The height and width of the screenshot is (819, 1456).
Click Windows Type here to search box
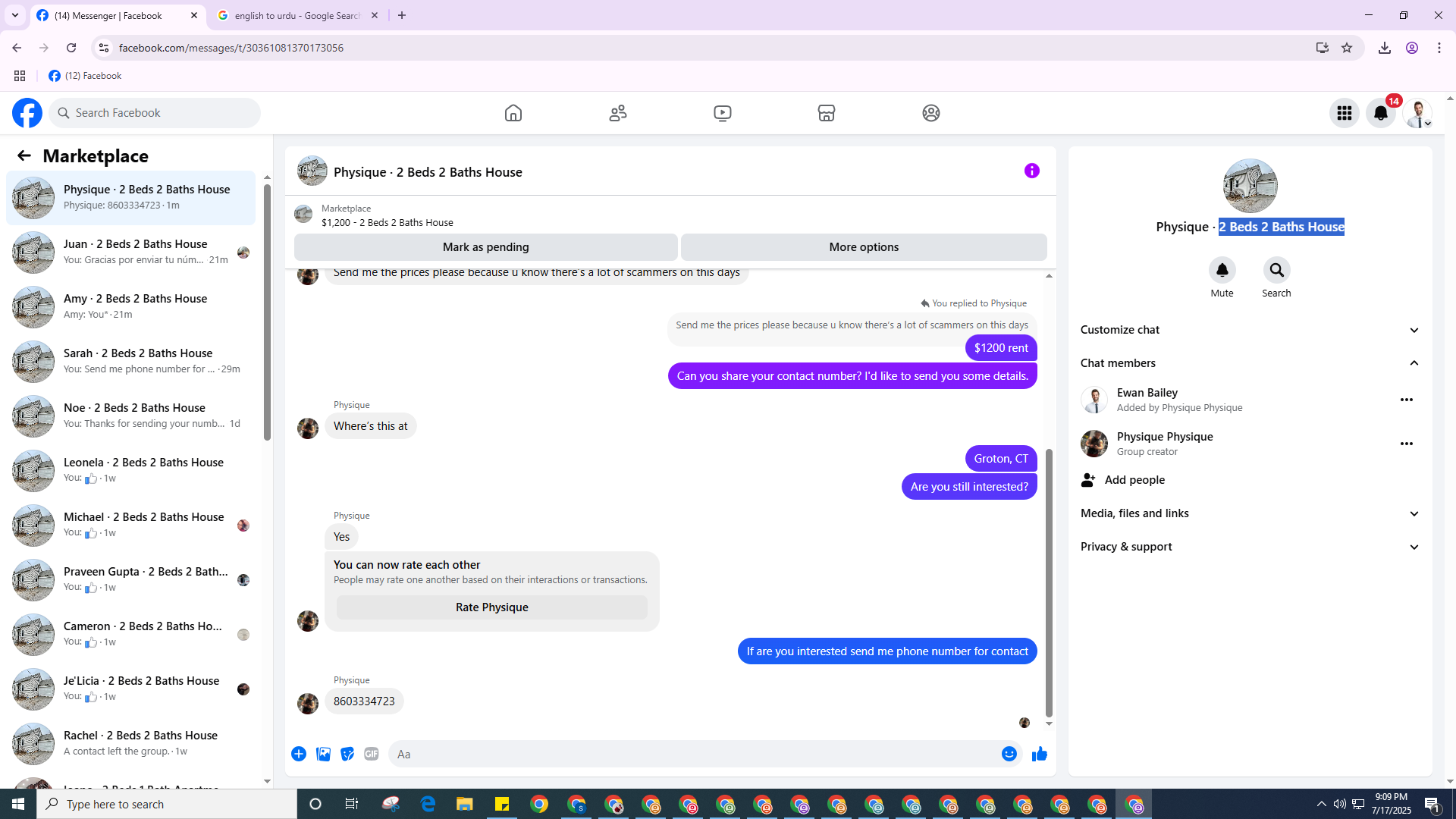tap(167, 805)
